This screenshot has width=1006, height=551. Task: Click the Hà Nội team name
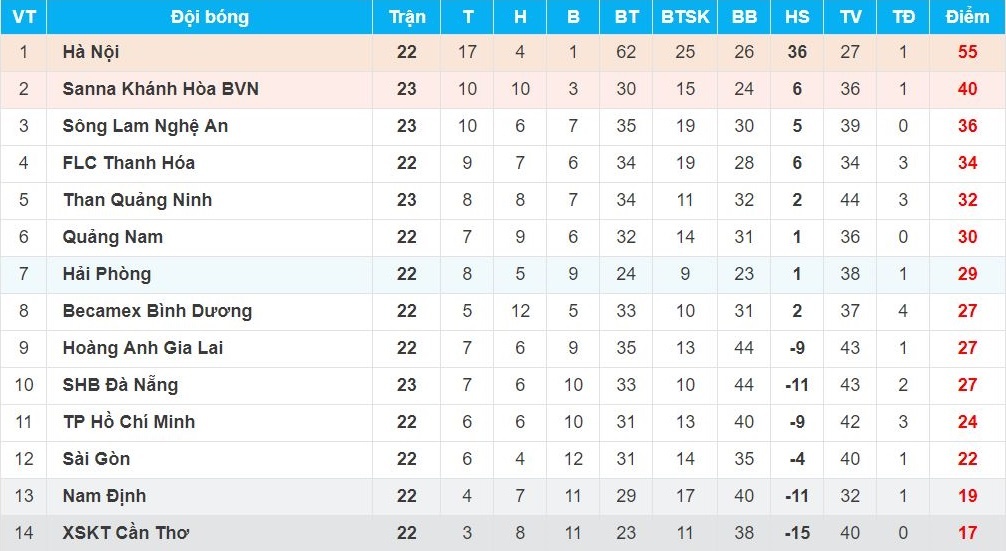click(91, 52)
